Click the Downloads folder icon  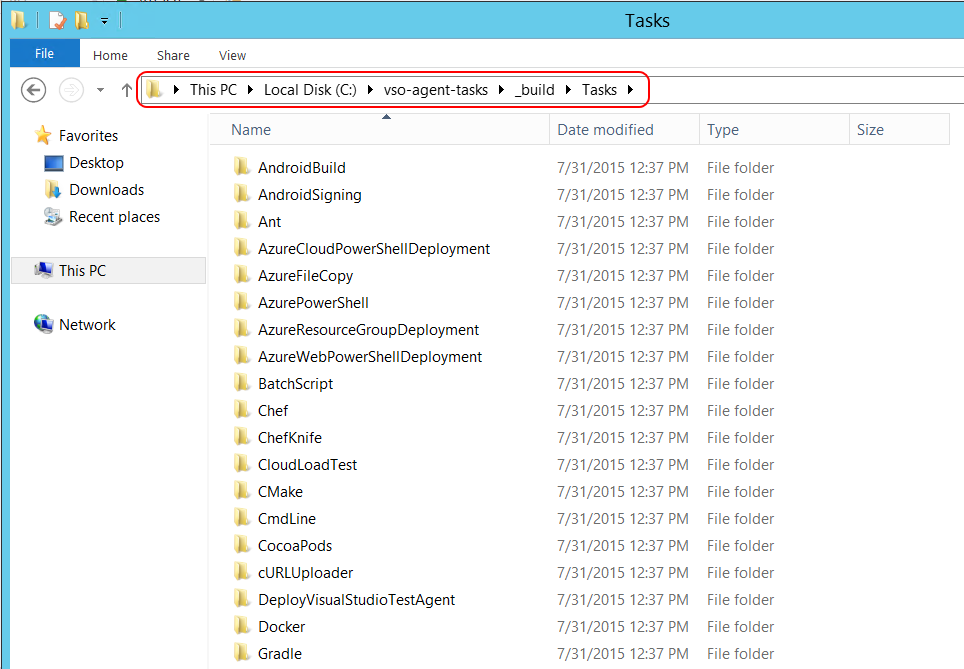tap(53, 190)
